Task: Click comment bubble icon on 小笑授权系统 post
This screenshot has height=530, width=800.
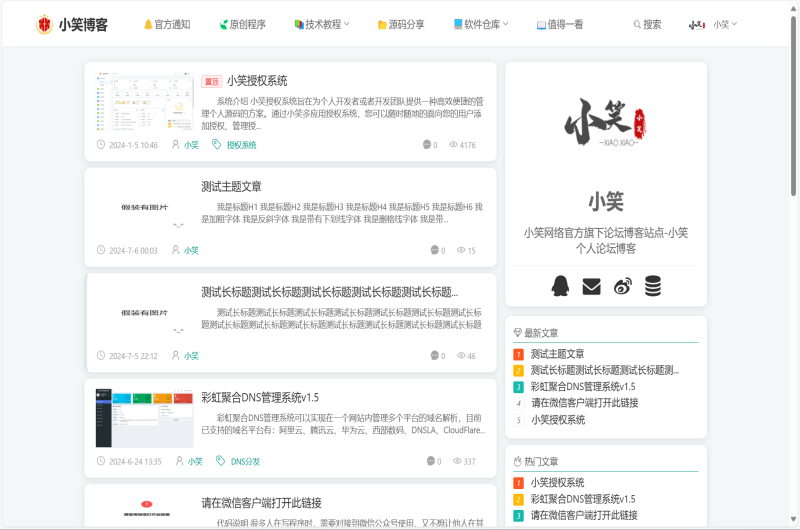Action: coord(427,145)
